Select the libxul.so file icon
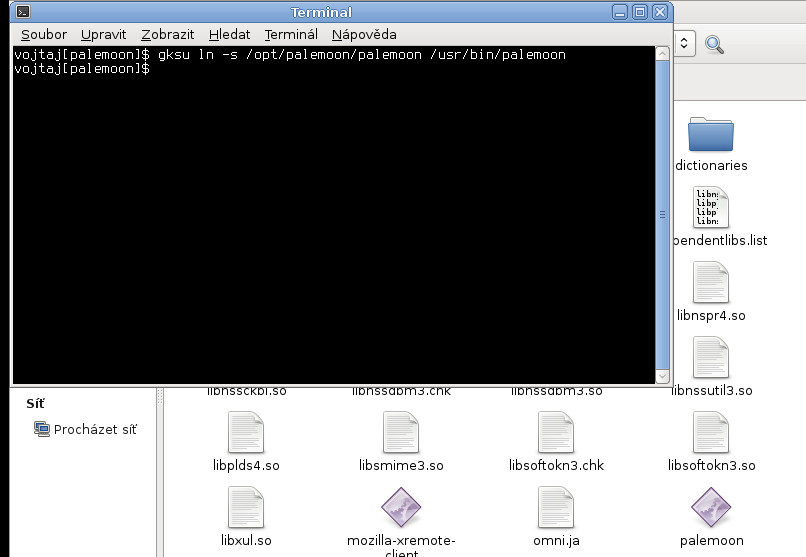This screenshot has width=806, height=557. click(246, 507)
